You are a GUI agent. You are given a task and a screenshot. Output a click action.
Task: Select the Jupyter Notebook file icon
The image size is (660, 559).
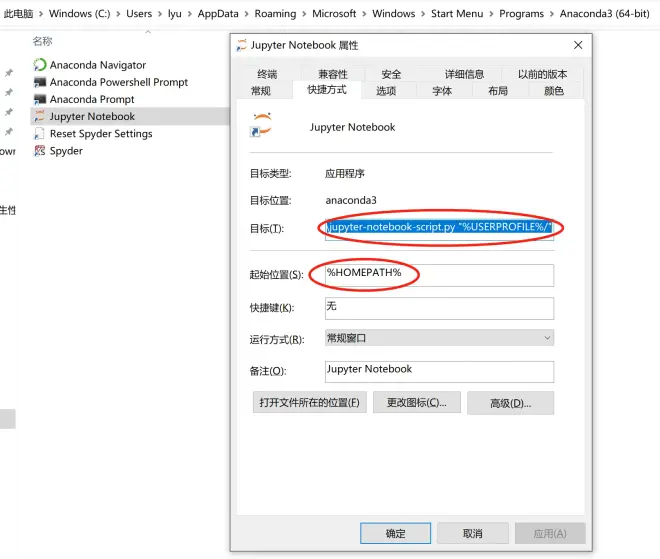[40, 116]
